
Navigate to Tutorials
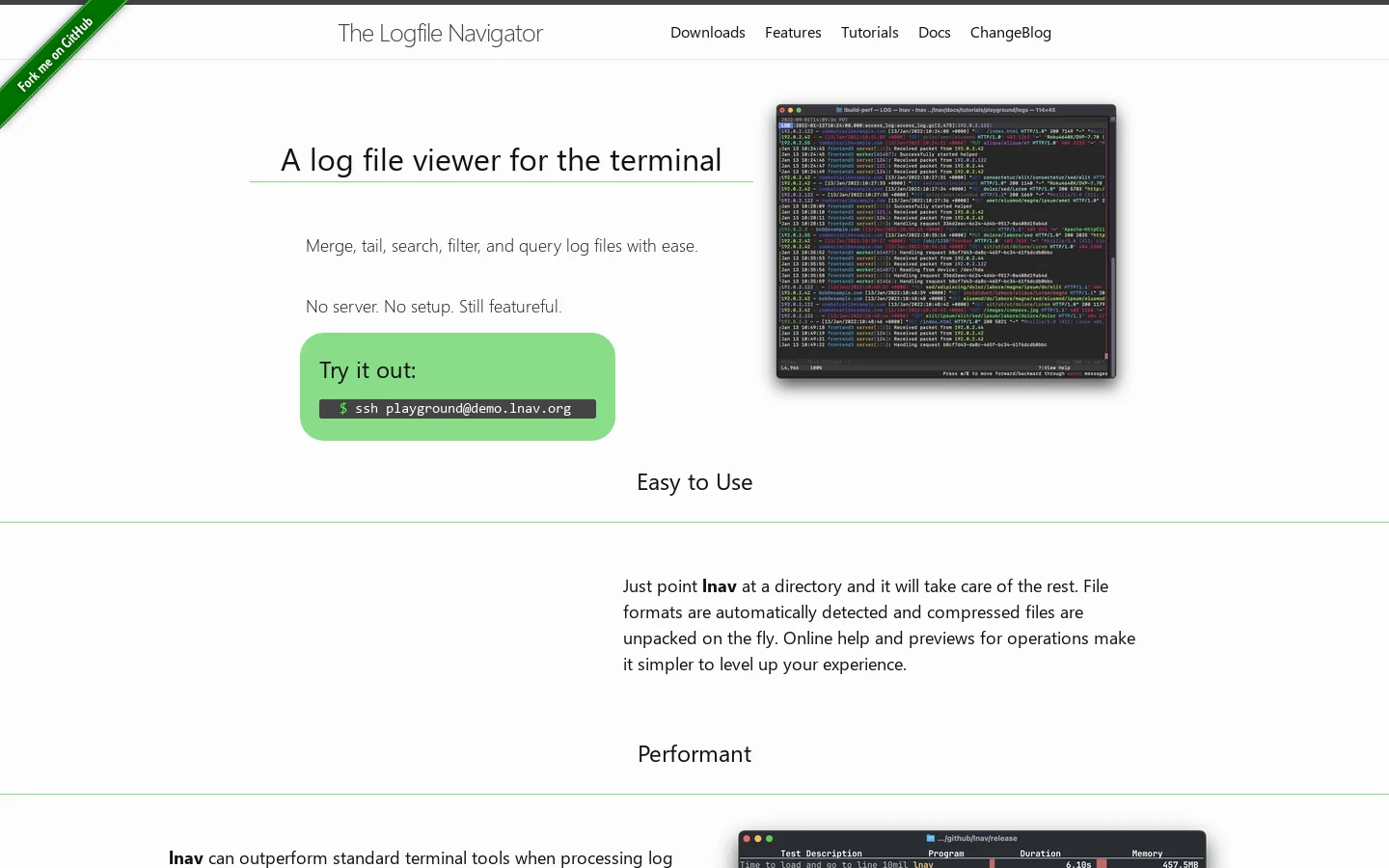pos(870,33)
